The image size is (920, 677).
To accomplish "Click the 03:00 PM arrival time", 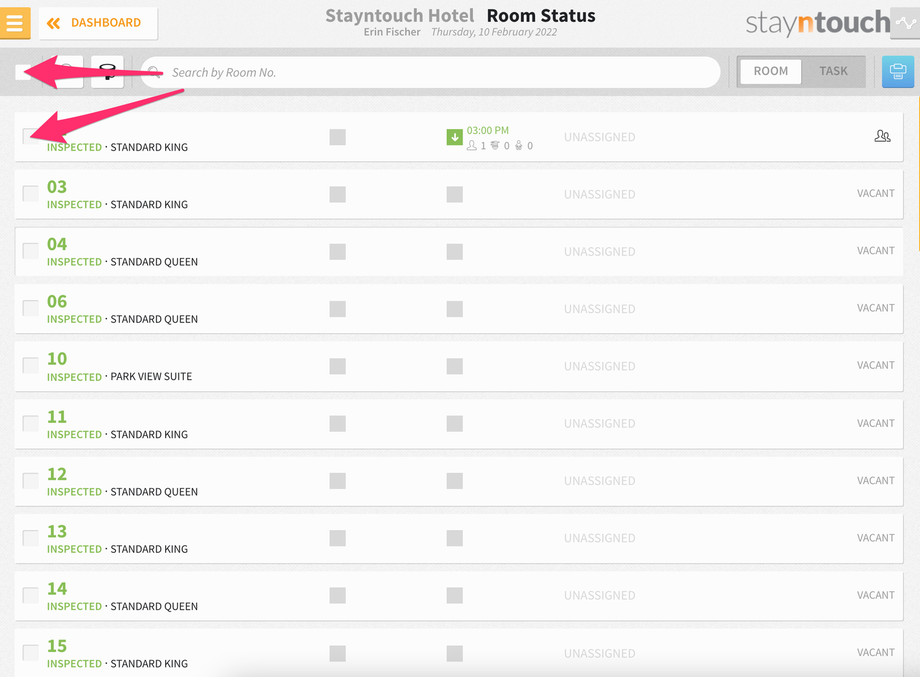I will [x=488, y=130].
